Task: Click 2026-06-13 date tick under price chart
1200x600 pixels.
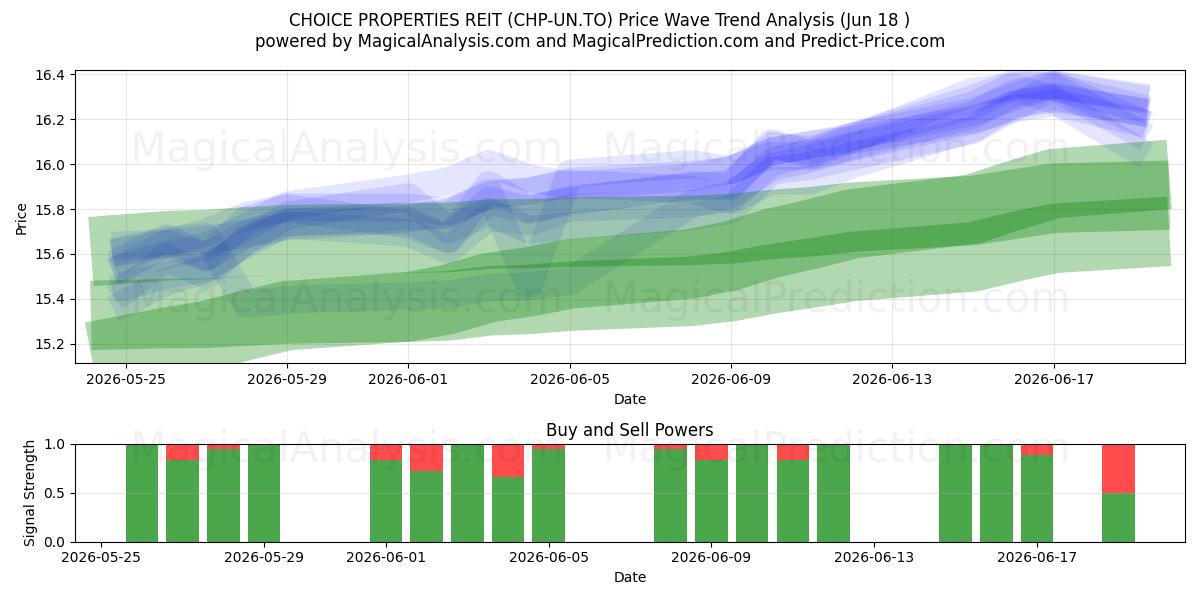Action: coord(892,379)
